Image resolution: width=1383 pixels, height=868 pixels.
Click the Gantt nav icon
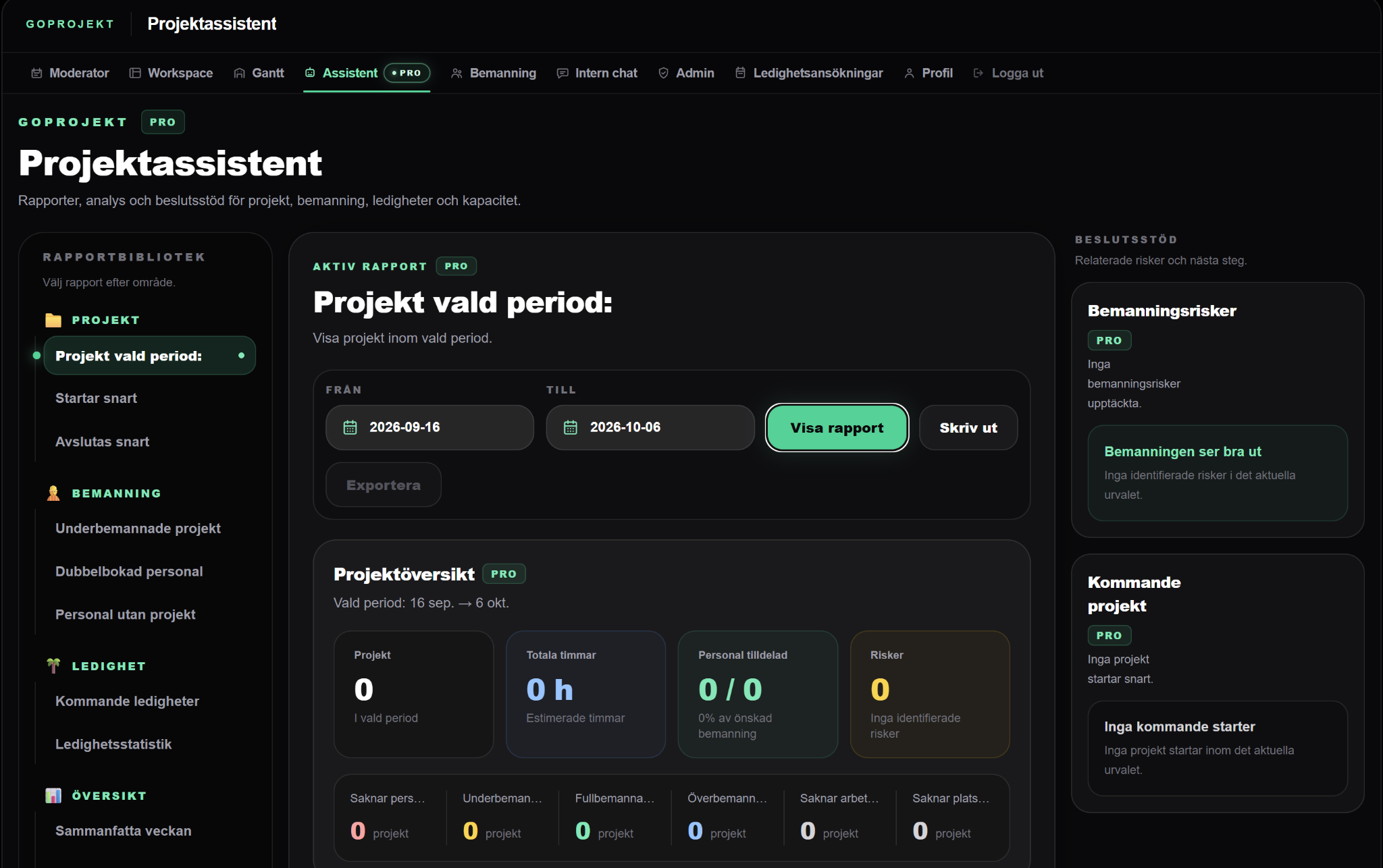tap(239, 73)
